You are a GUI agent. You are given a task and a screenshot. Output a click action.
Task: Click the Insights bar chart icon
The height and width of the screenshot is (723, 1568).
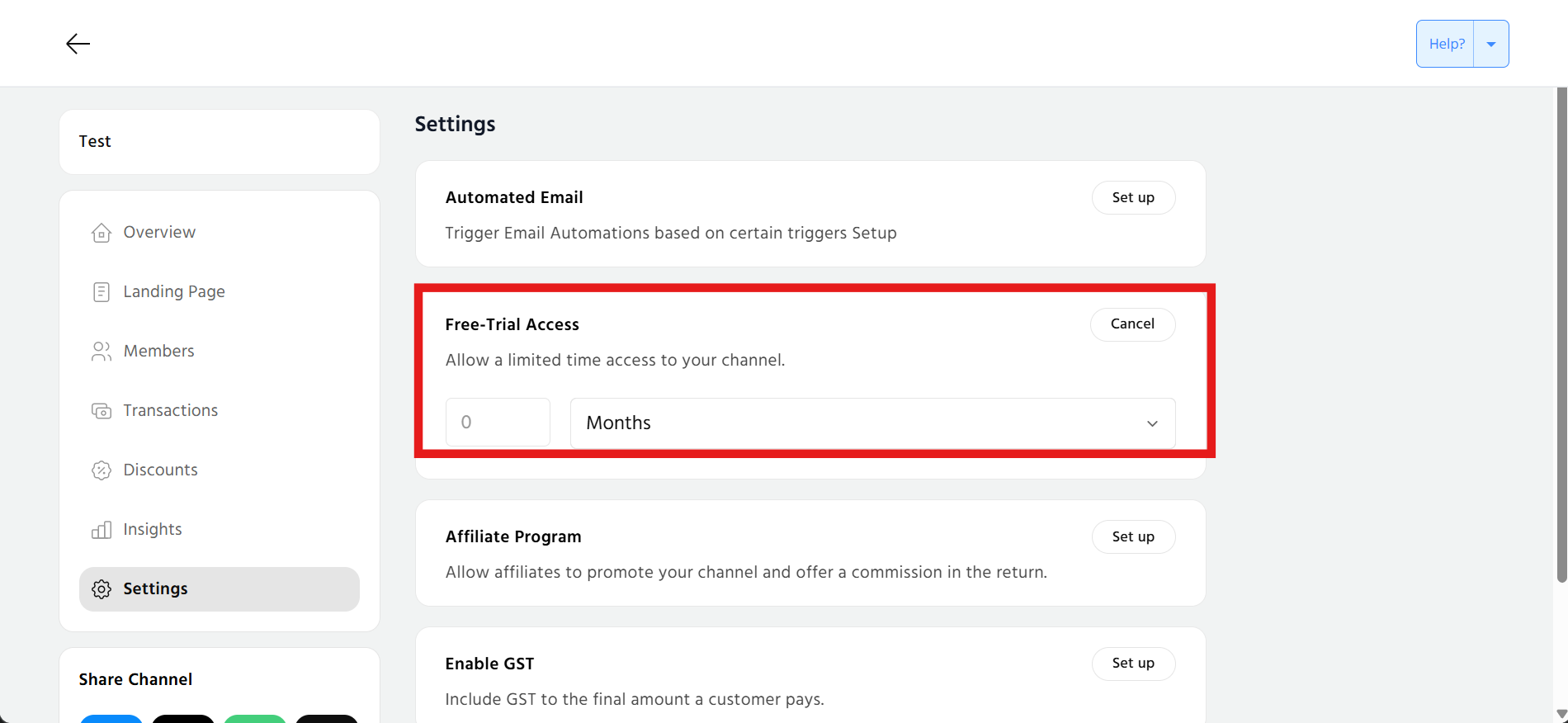click(x=101, y=530)
